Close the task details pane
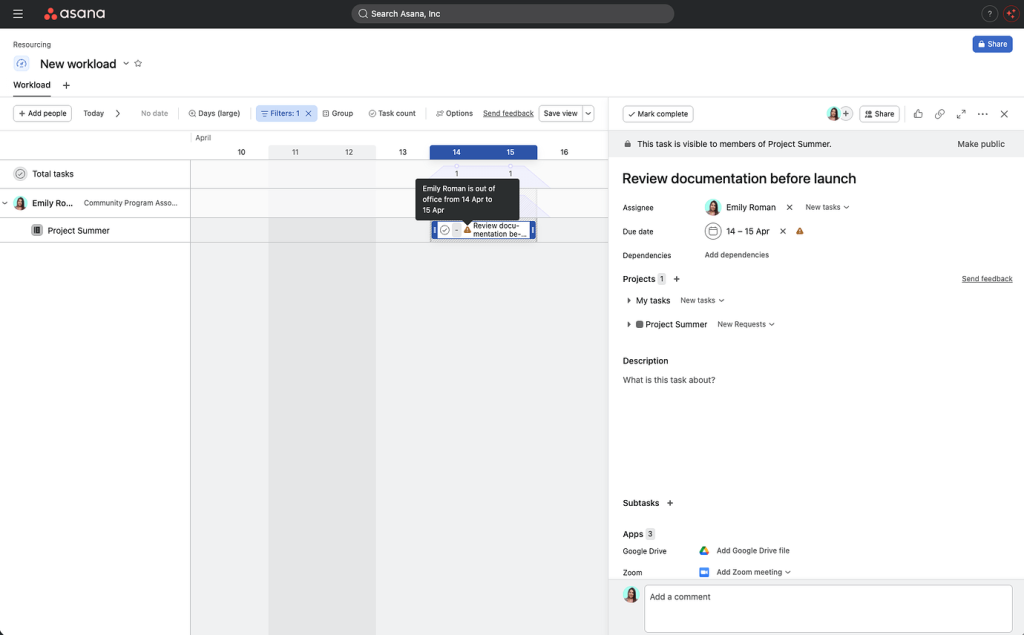 (x=1004, y=114)
